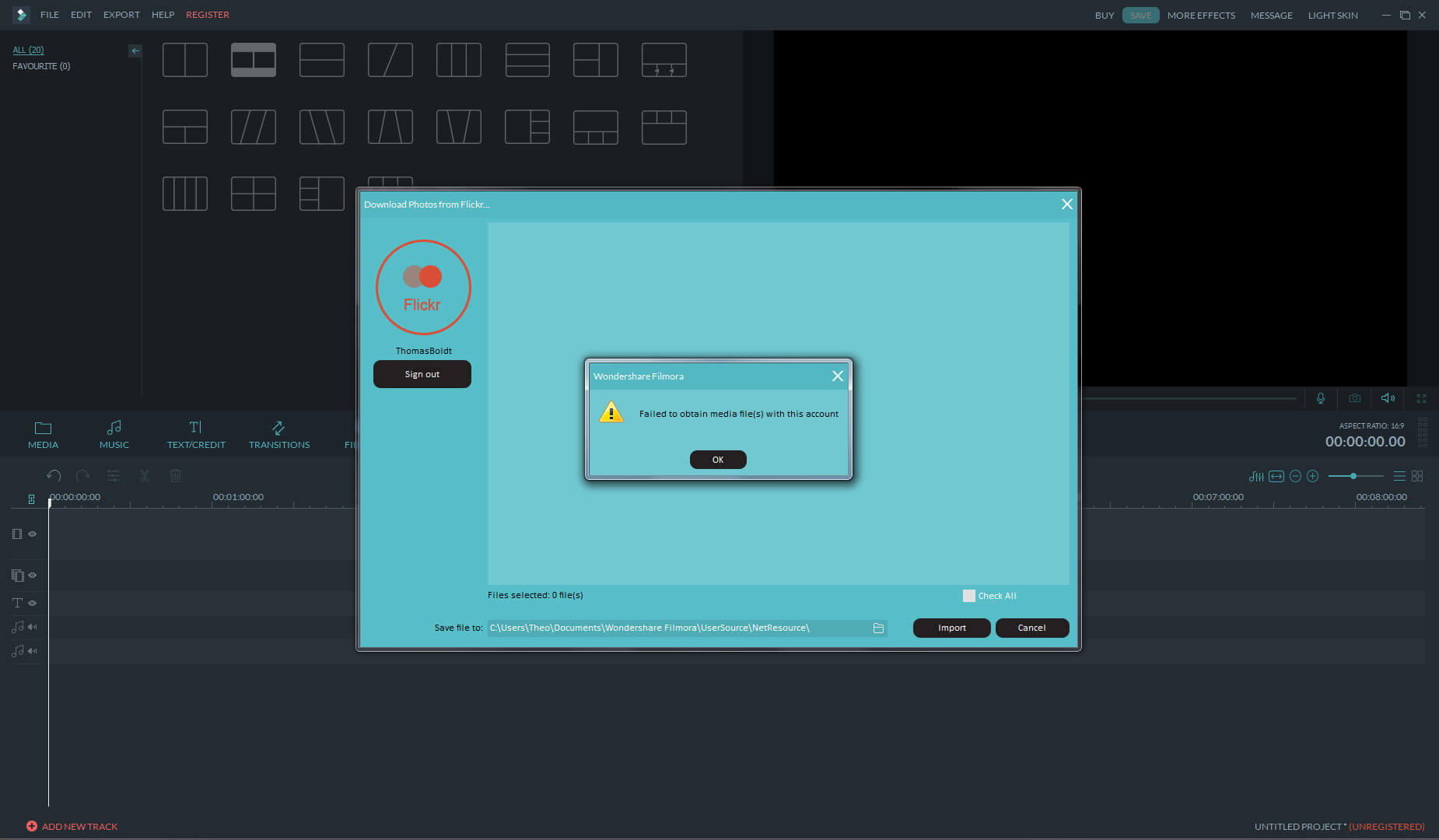Open the EXPORT menu
1439x840 pixels.
point(121,15)
